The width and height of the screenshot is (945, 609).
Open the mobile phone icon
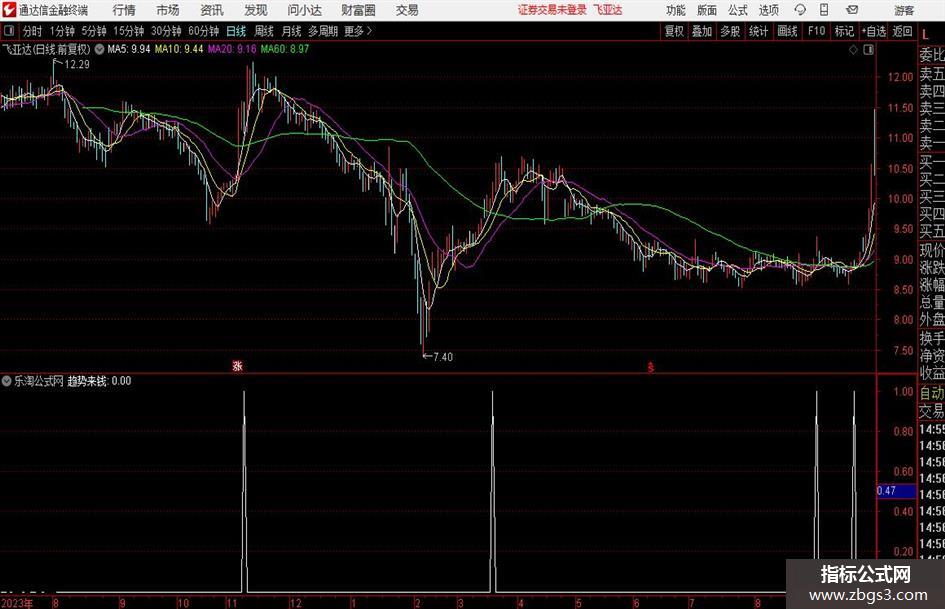[x=824, y=10]
